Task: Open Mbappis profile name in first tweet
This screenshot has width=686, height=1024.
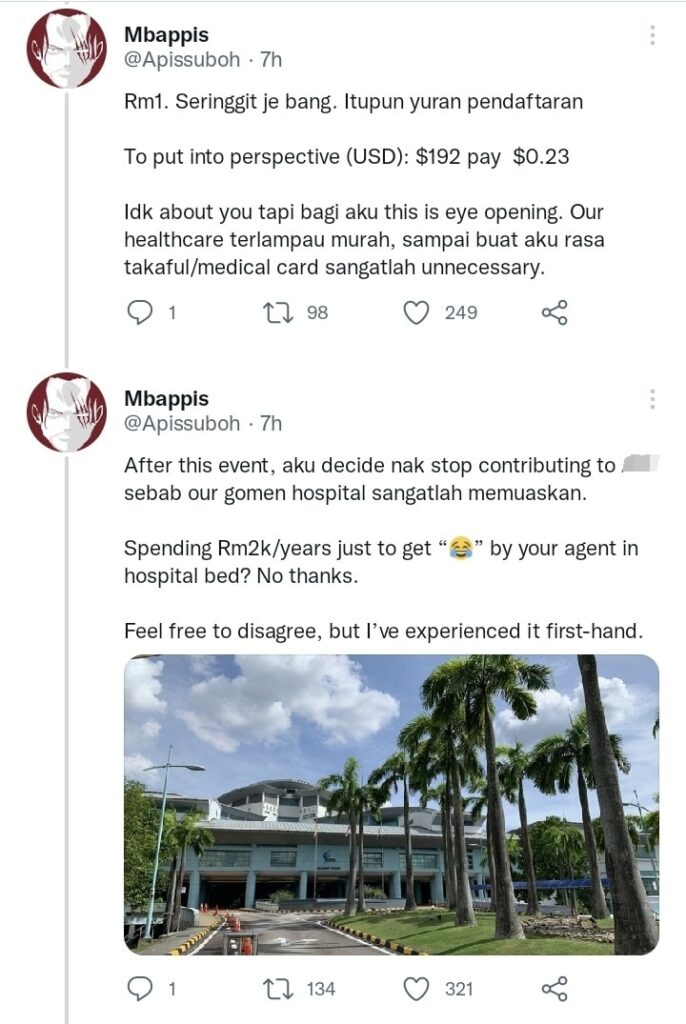Action: coord(166,35)
